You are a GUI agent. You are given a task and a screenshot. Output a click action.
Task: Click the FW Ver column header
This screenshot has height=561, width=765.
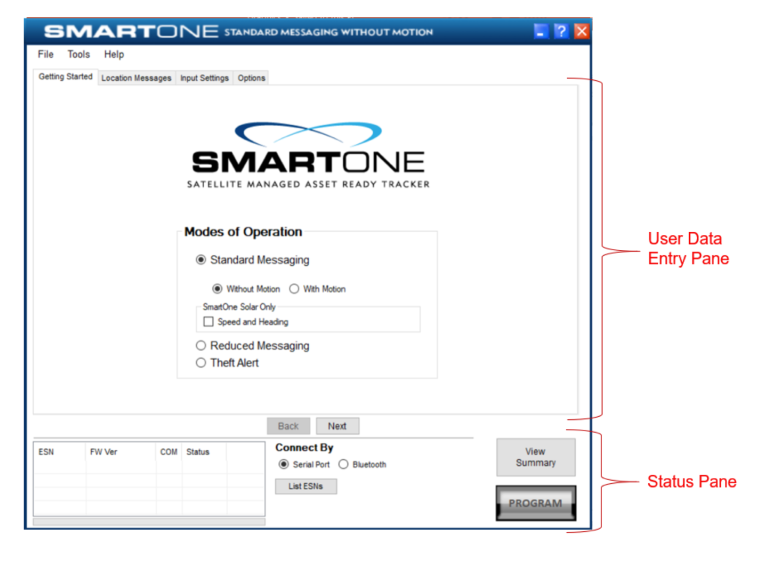tap(121, 452)
